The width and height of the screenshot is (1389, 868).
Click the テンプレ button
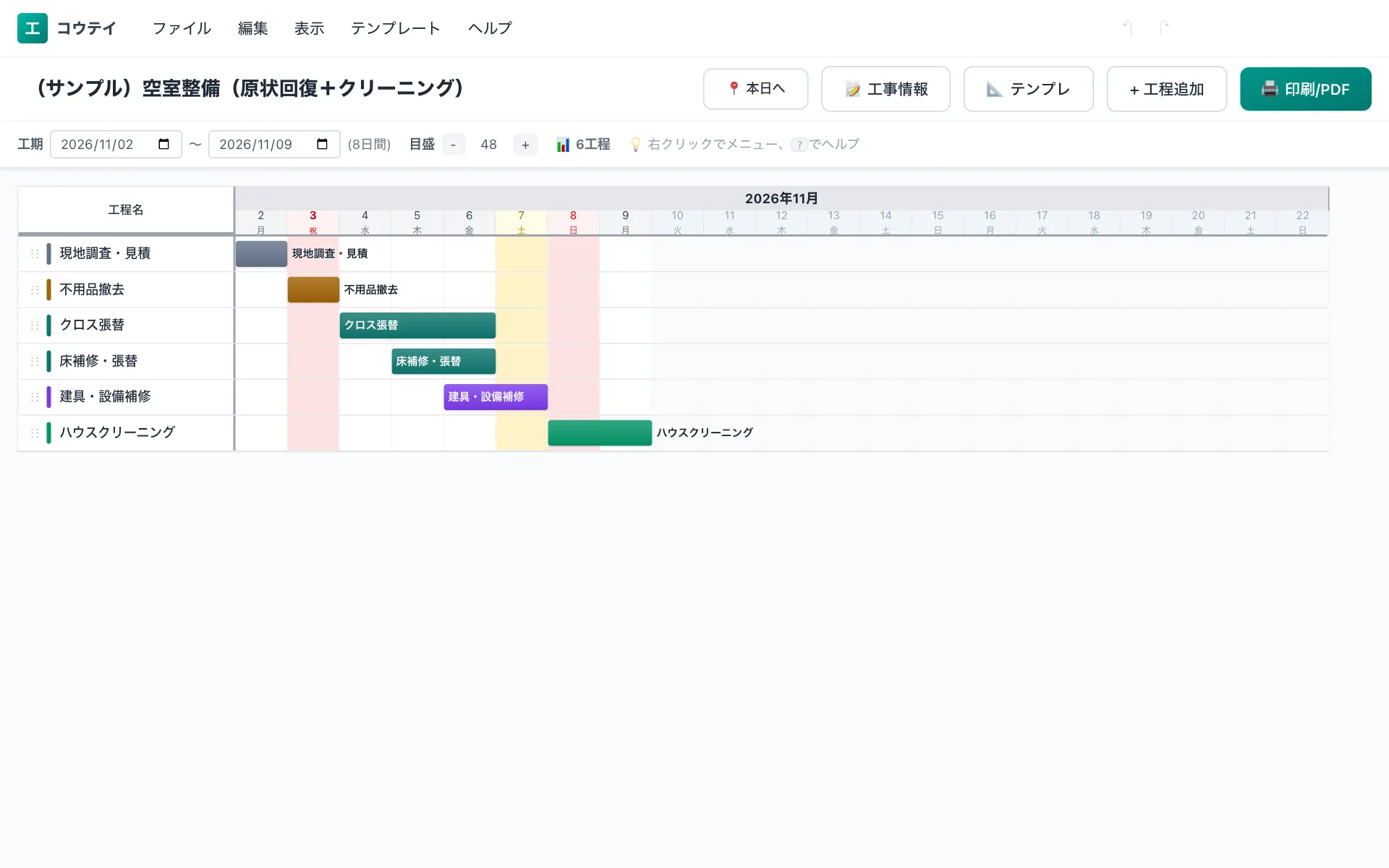tap(1028, 89)
